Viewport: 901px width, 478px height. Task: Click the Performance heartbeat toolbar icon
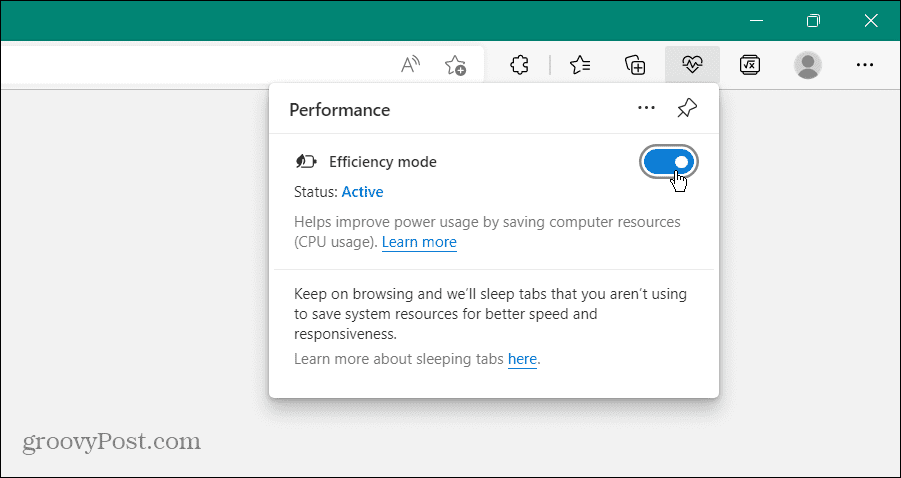pos(691,65)
